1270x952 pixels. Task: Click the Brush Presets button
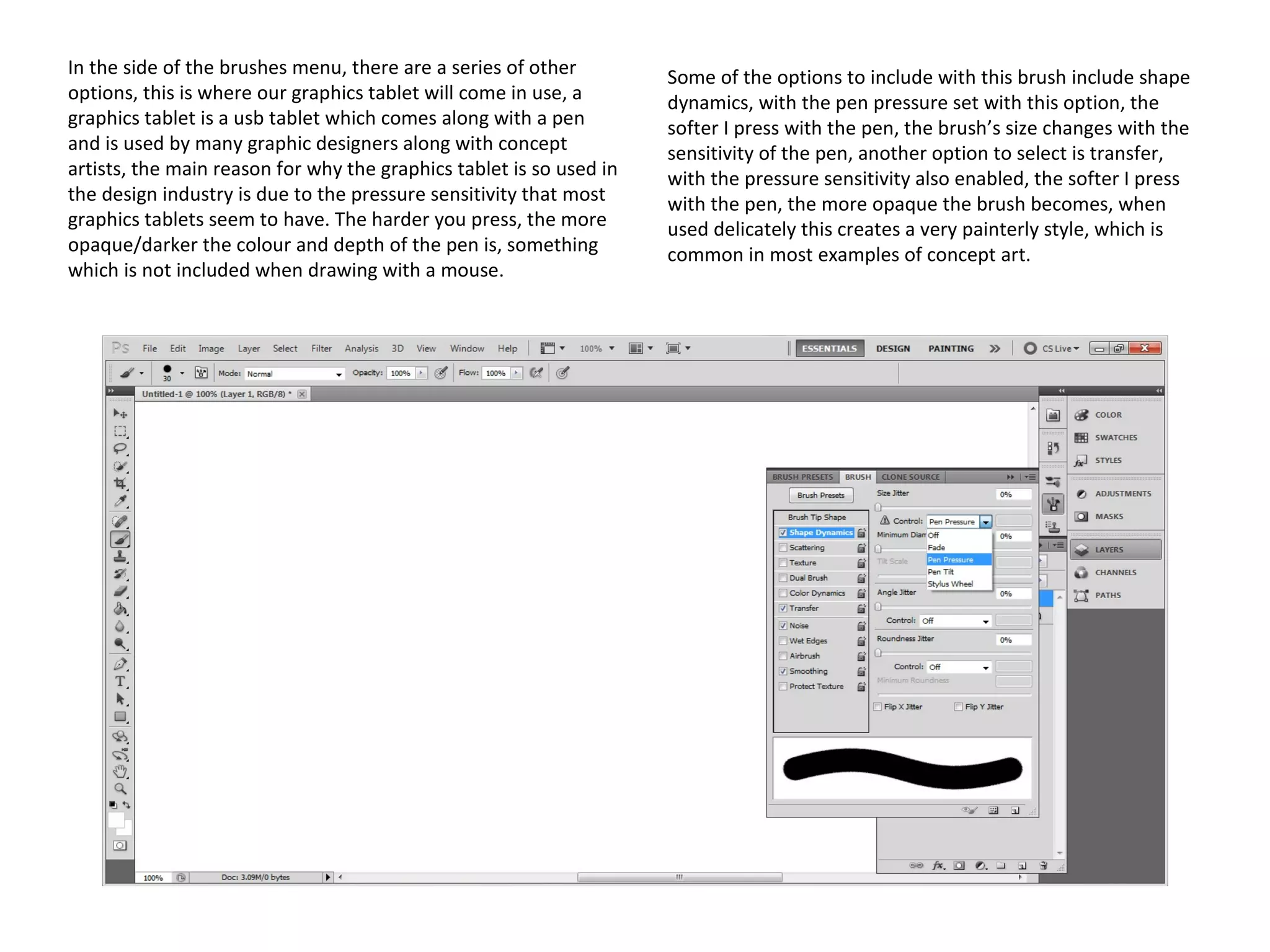pos(820,495)
